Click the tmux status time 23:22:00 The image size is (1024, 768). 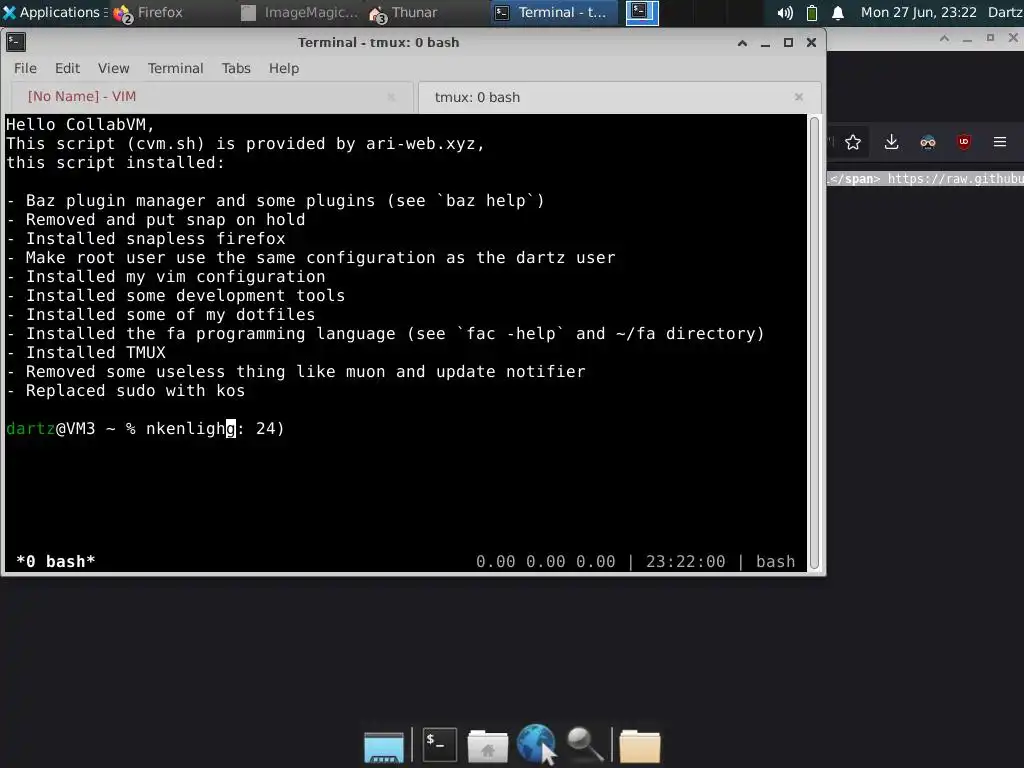tap(685, 562)
